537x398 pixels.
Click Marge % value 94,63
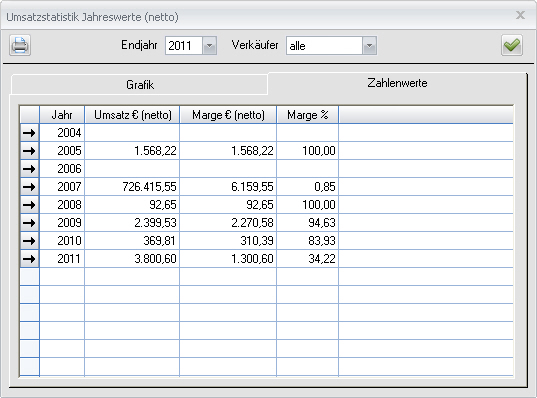[x=308, y=223]
